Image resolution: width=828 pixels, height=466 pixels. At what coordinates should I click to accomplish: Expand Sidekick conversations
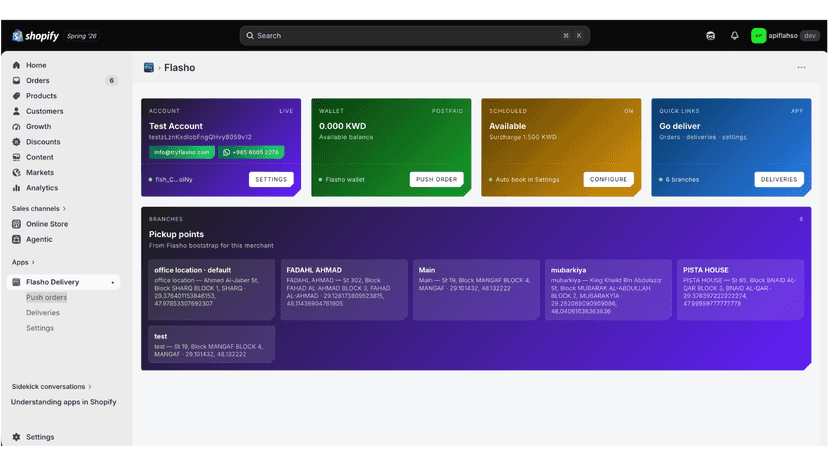coord(51,387)
